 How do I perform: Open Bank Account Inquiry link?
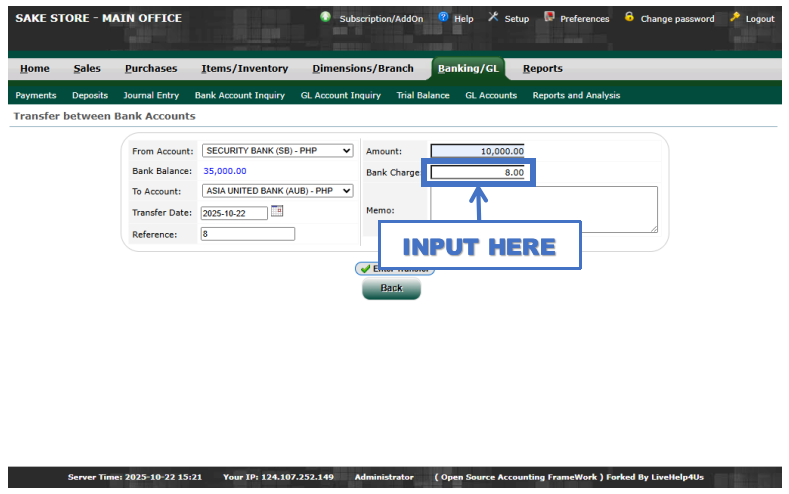(239, 96)
